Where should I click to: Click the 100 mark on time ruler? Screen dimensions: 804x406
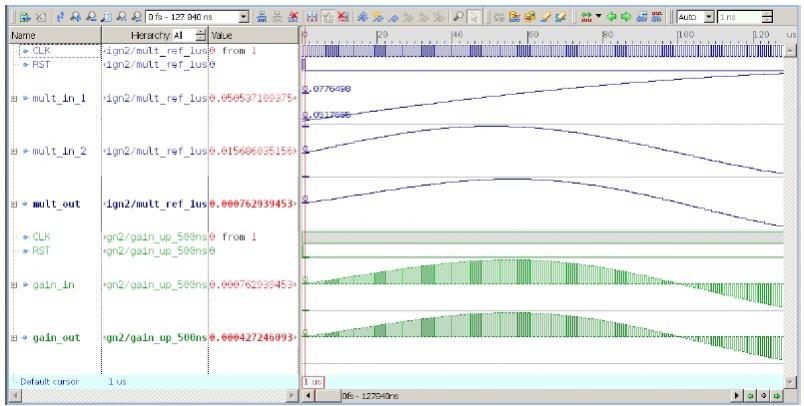(686, 35)
